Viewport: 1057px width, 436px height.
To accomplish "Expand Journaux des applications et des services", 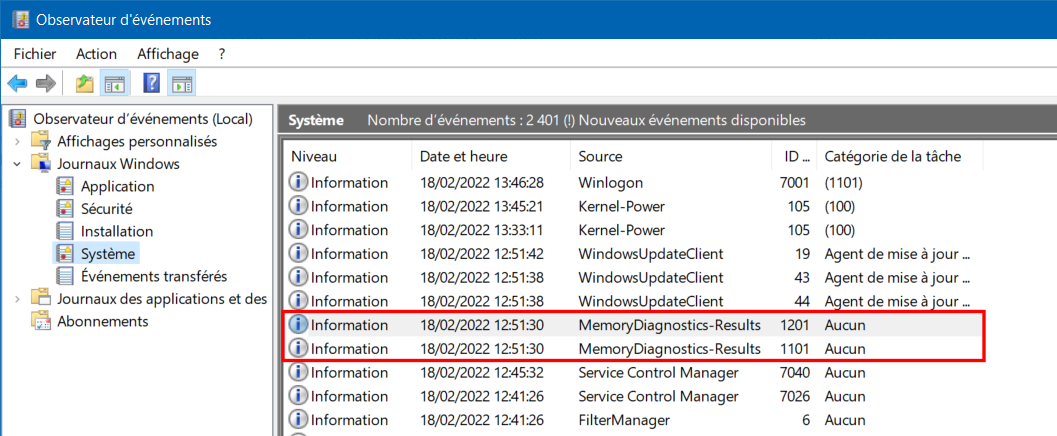I will click(x=18, y=299).
